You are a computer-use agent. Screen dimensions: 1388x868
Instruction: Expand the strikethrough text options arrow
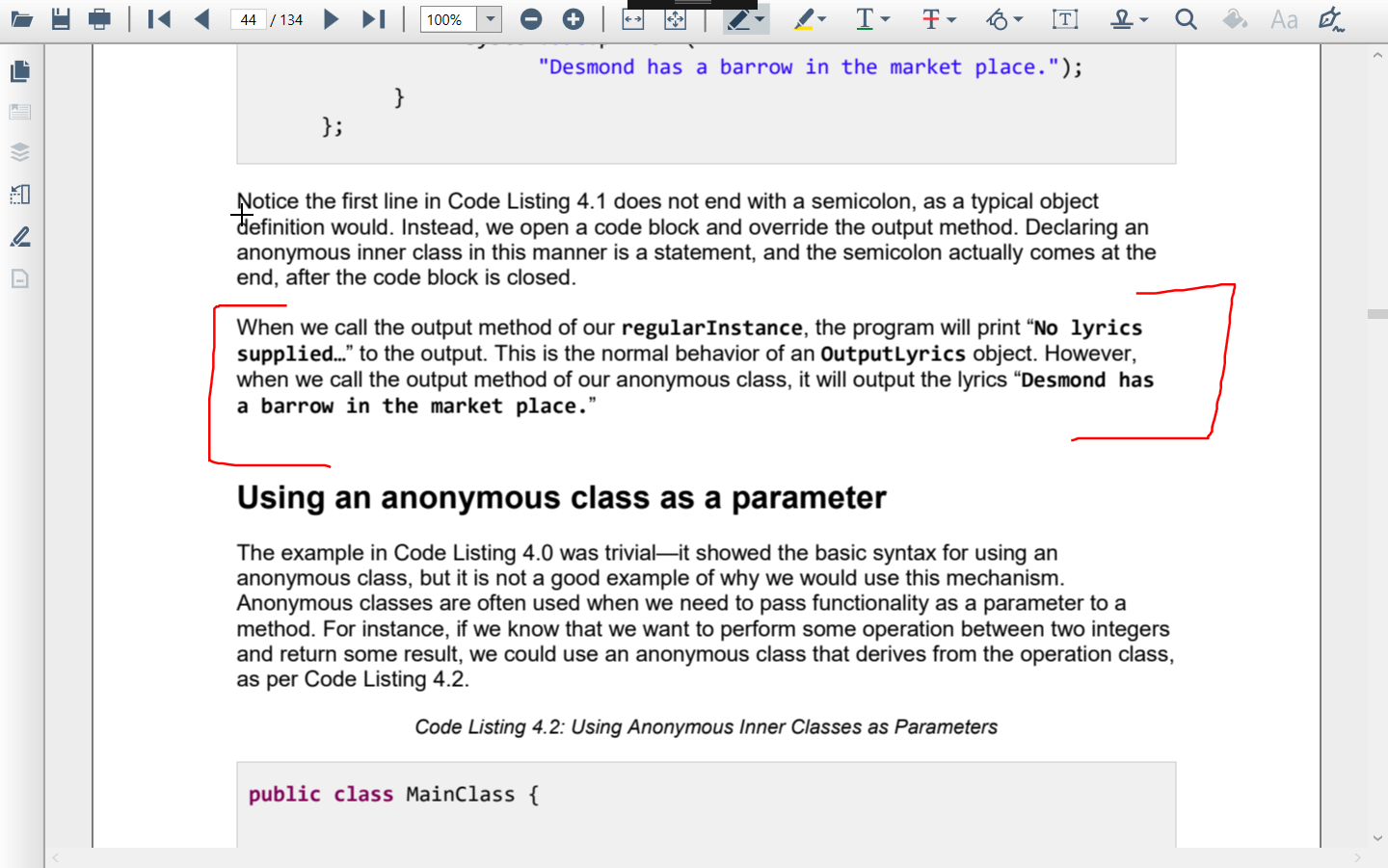pyautogui.click(x=951, y=19)
